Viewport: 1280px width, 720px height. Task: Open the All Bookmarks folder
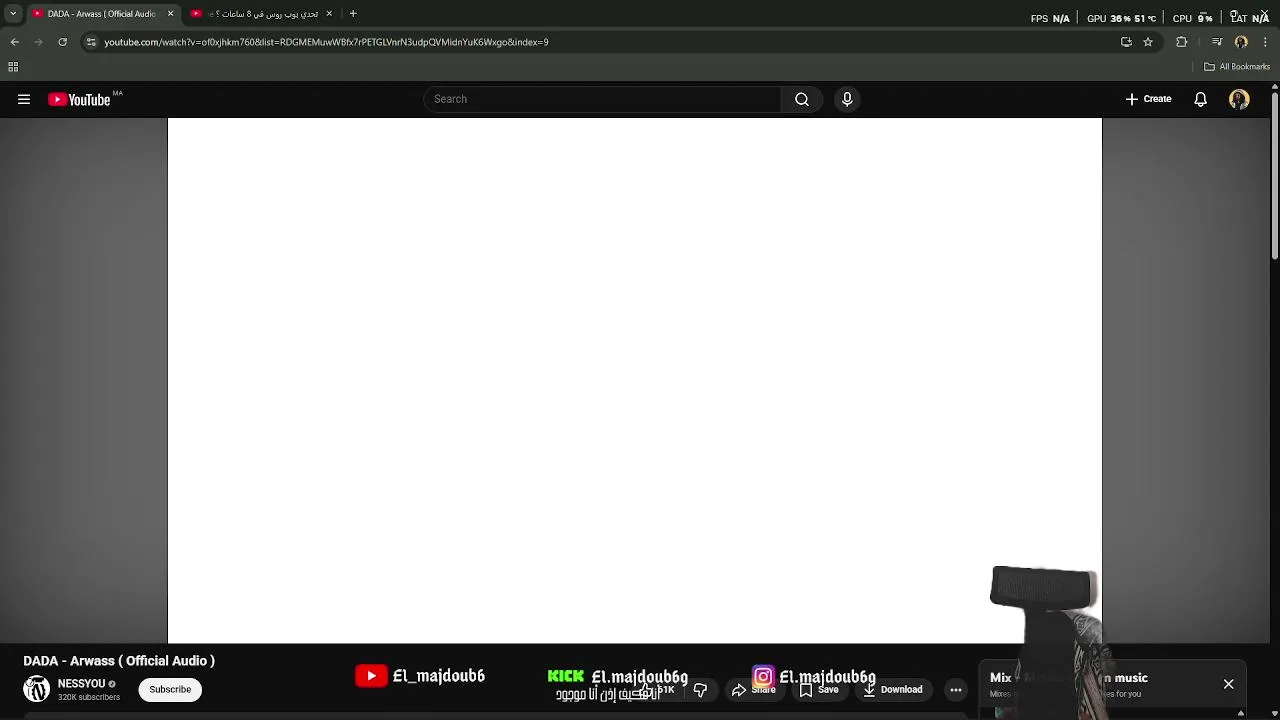[1237, 67]
